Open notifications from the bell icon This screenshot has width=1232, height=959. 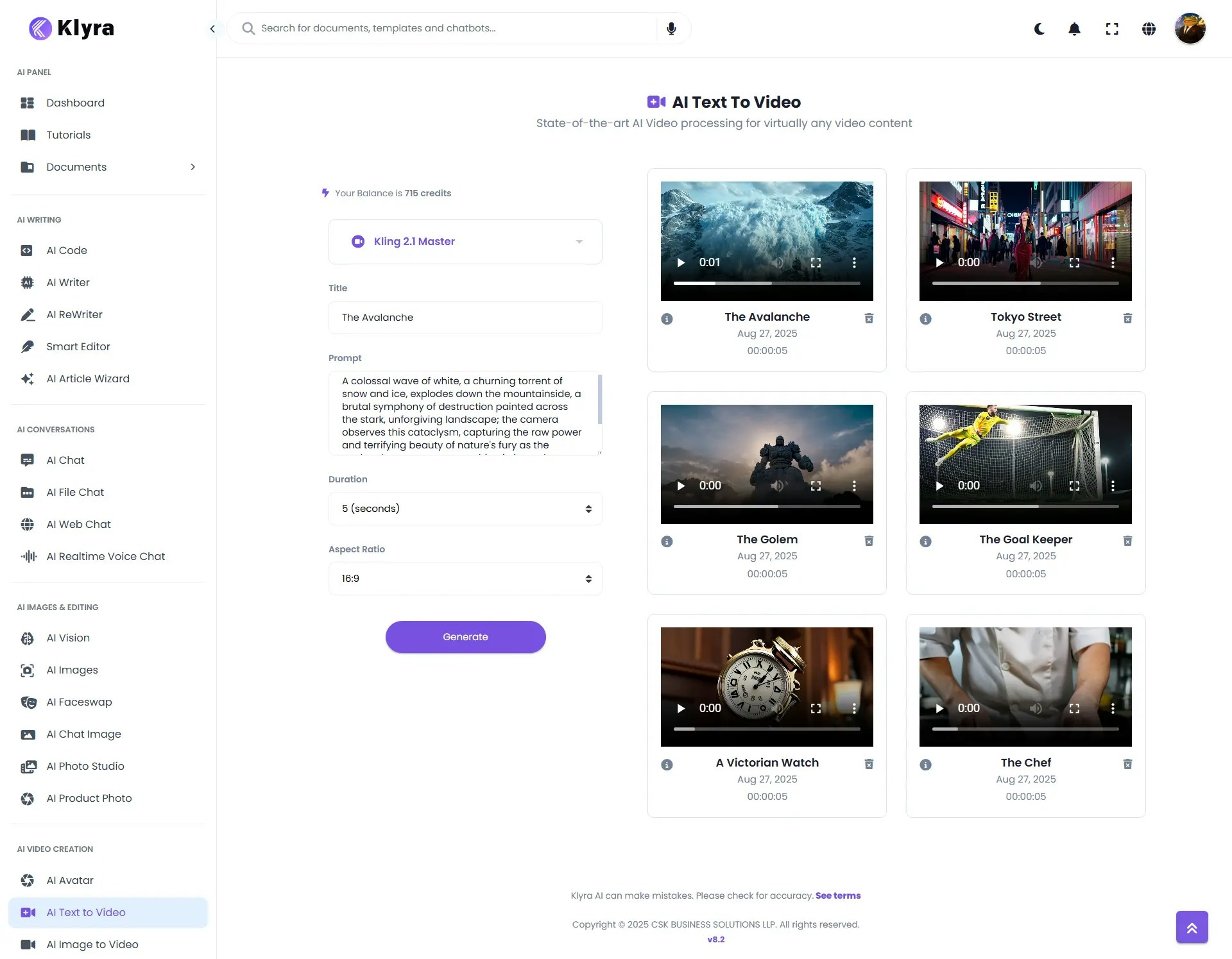(1075, 29)
